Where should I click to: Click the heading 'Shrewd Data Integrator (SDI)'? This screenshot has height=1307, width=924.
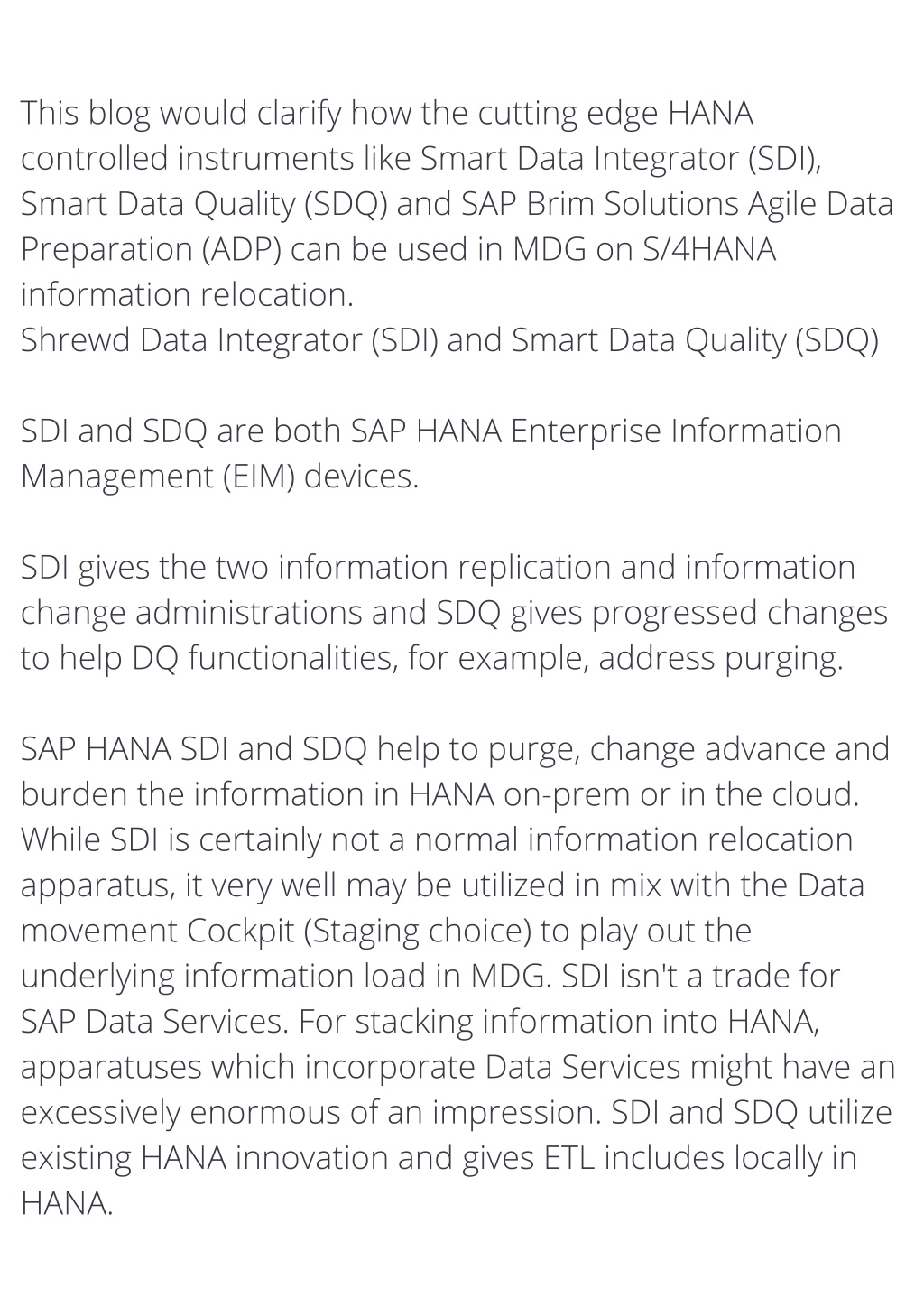(229, 340)
